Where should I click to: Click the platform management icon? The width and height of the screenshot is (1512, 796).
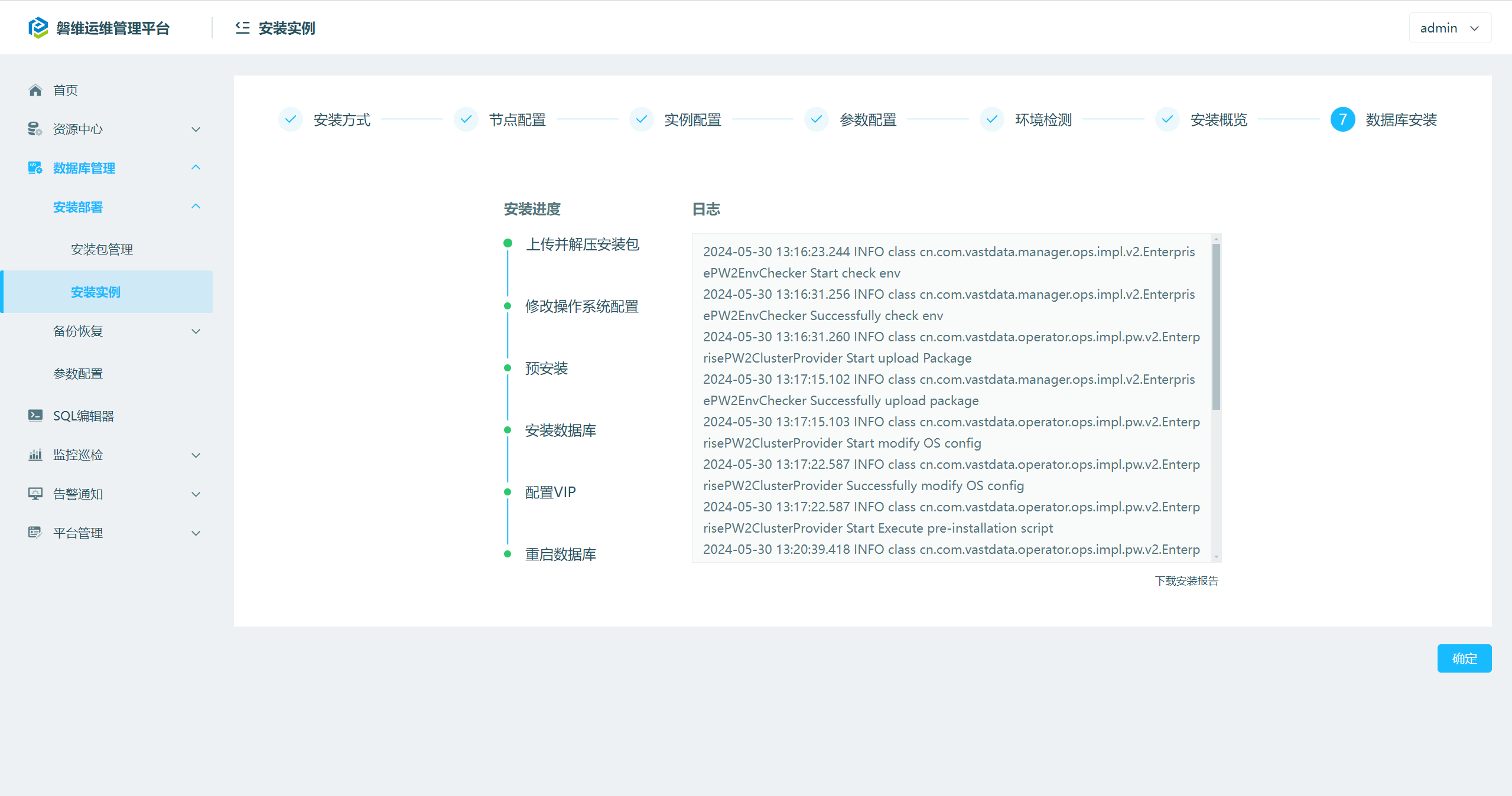click(x=35, y=533)
